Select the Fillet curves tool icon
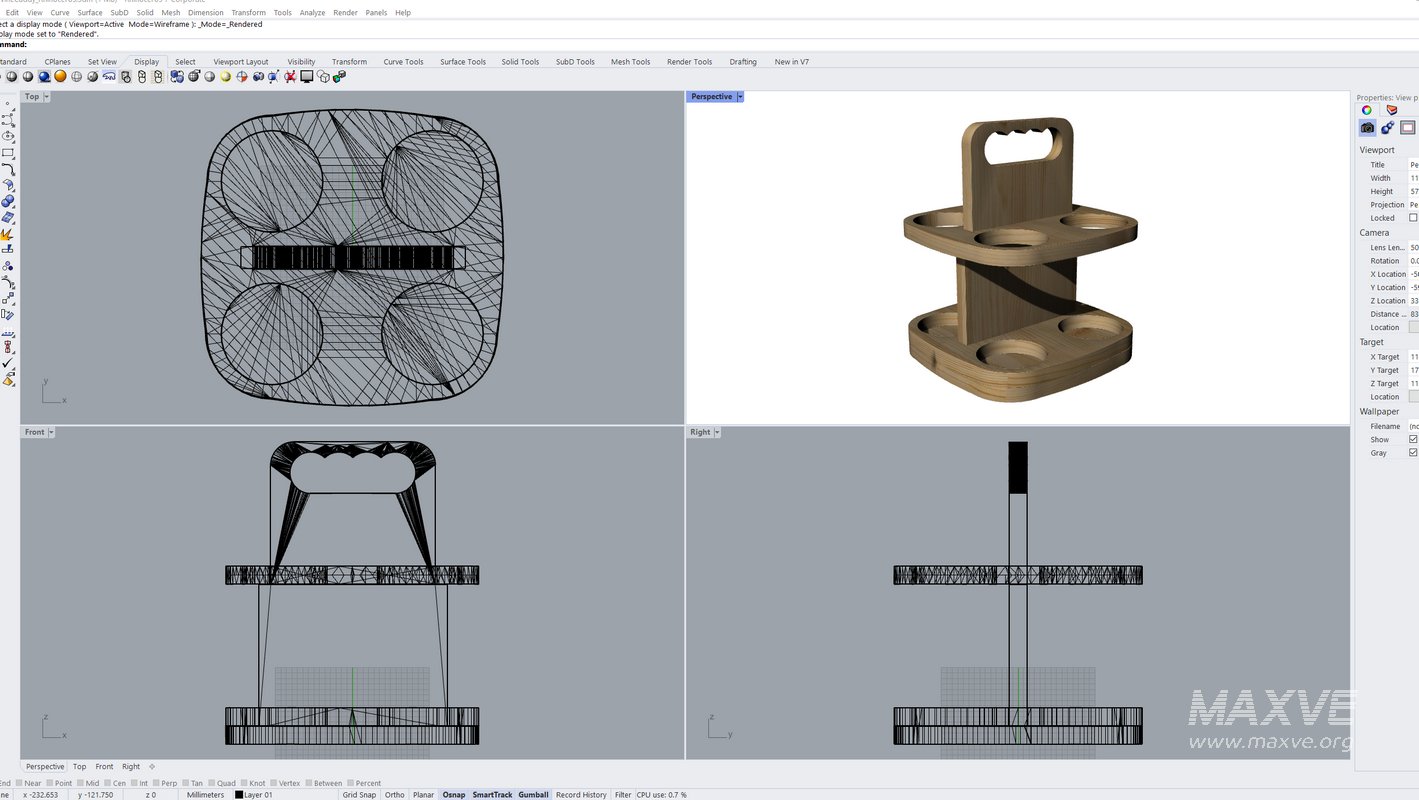 8,169
